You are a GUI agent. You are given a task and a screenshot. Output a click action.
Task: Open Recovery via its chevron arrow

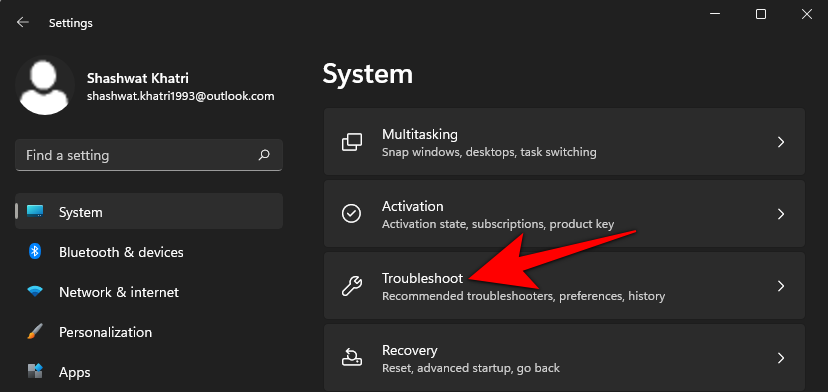pos(781,358)
